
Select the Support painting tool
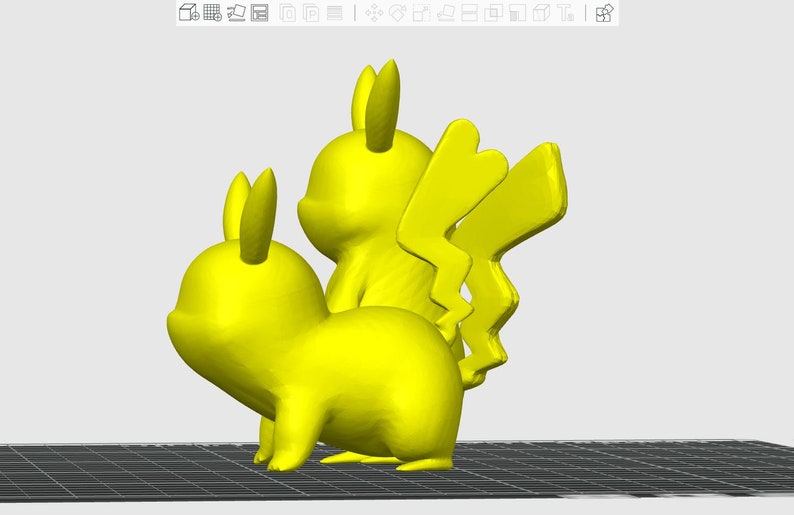[517, 13]
